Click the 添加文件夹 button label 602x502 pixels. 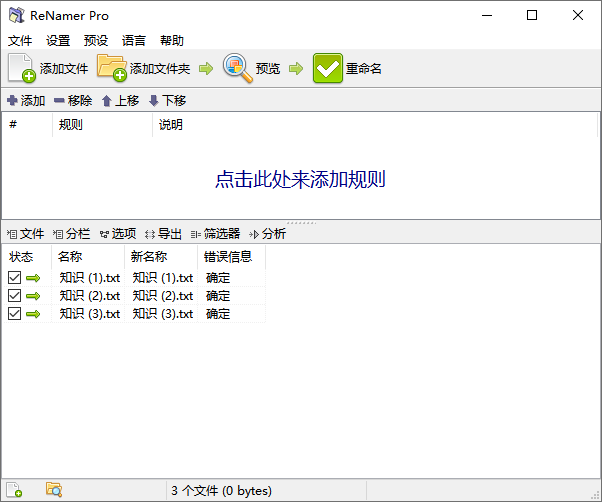[160, 69]
